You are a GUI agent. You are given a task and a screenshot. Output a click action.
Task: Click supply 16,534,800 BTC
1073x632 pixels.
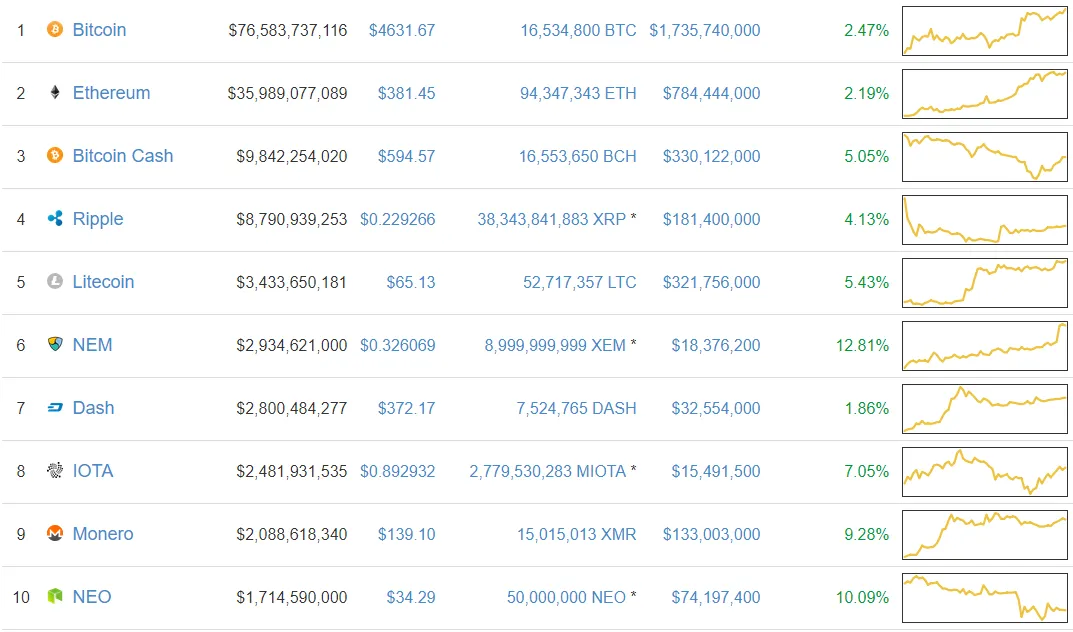578,31
